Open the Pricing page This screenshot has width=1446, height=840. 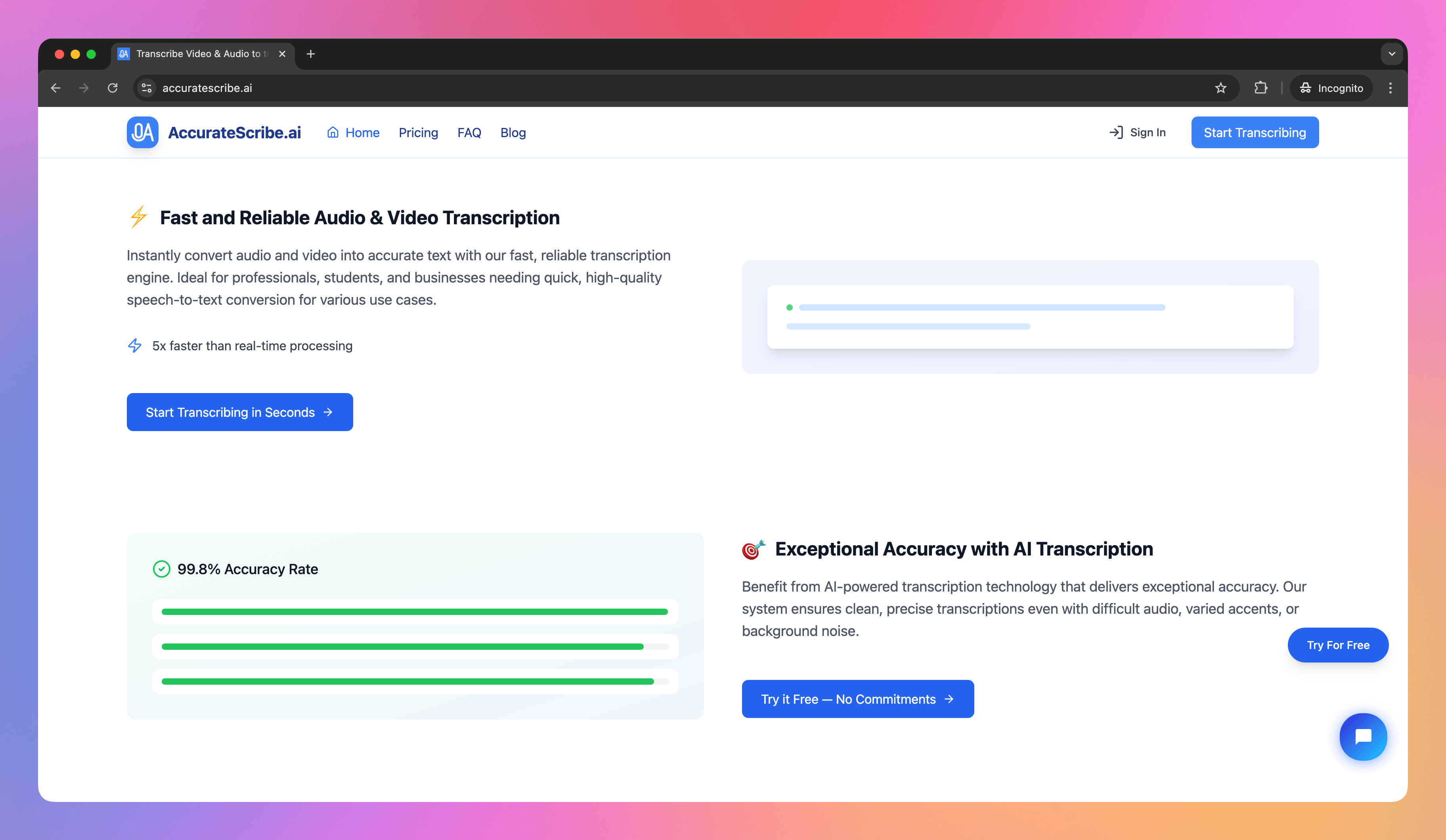[418, 133]
